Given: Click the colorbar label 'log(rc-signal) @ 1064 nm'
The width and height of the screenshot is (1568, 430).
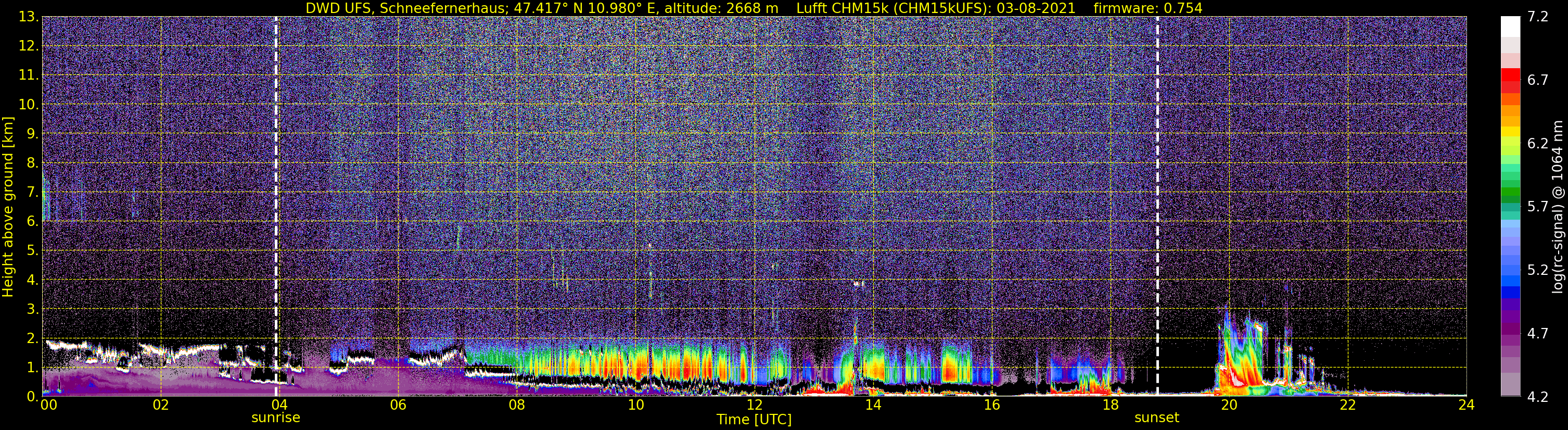Looking at the screenshot, I should (1557, 207).
